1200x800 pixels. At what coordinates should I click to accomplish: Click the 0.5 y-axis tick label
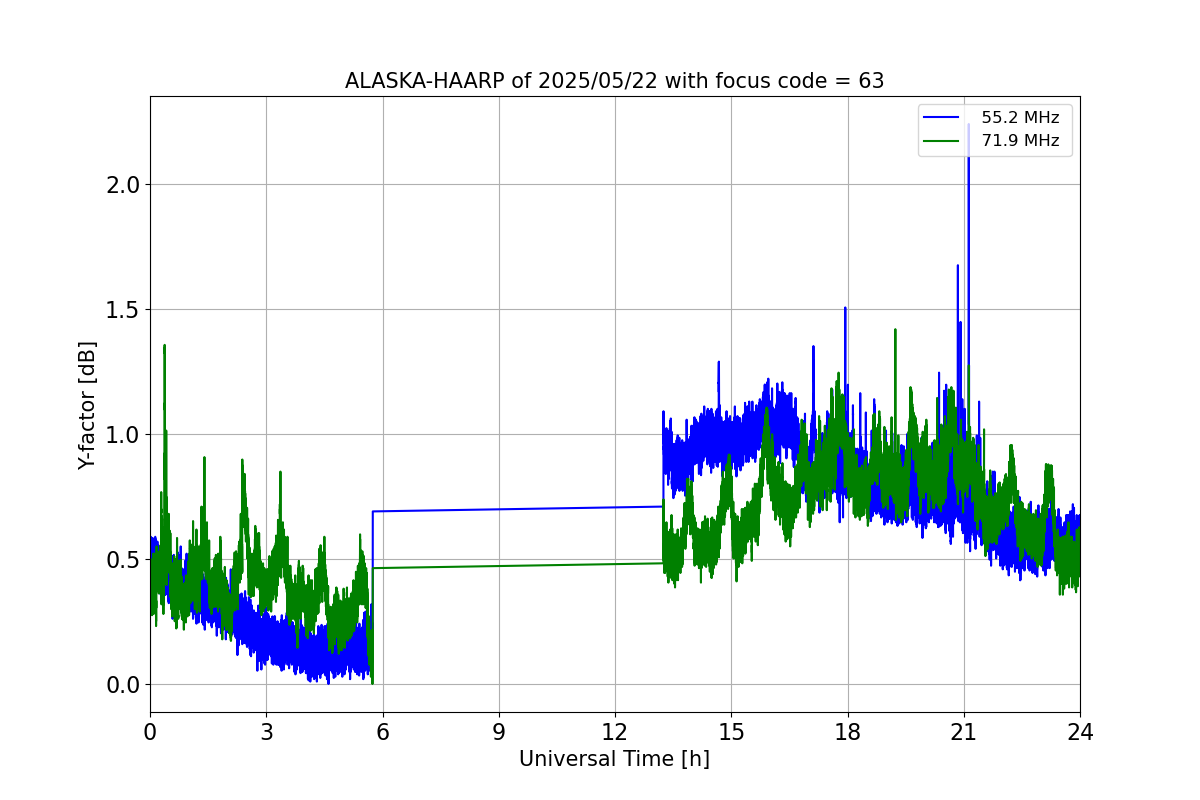(123, 559)
